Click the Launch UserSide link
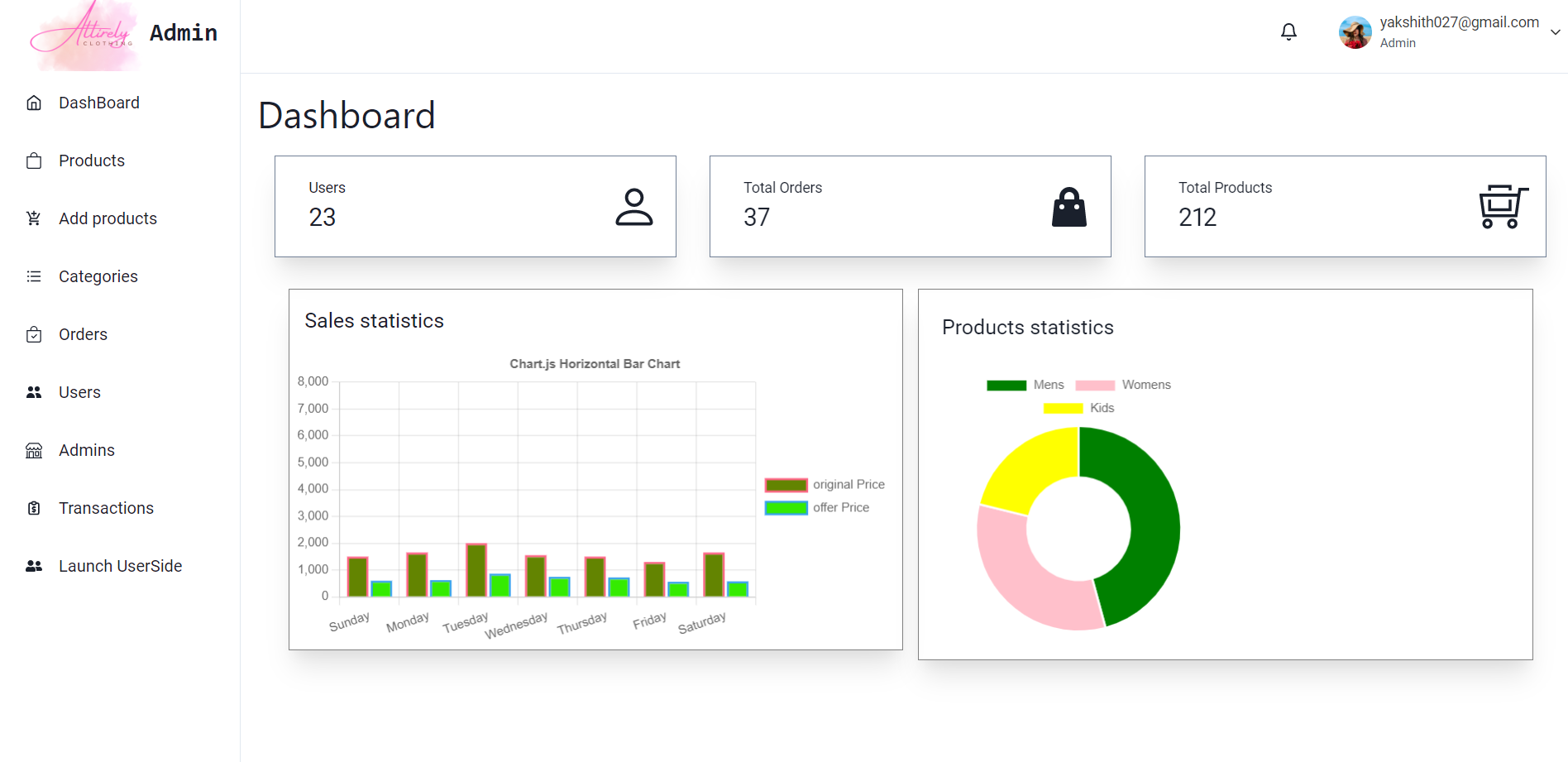1568x762 pixels. (120, 566)
